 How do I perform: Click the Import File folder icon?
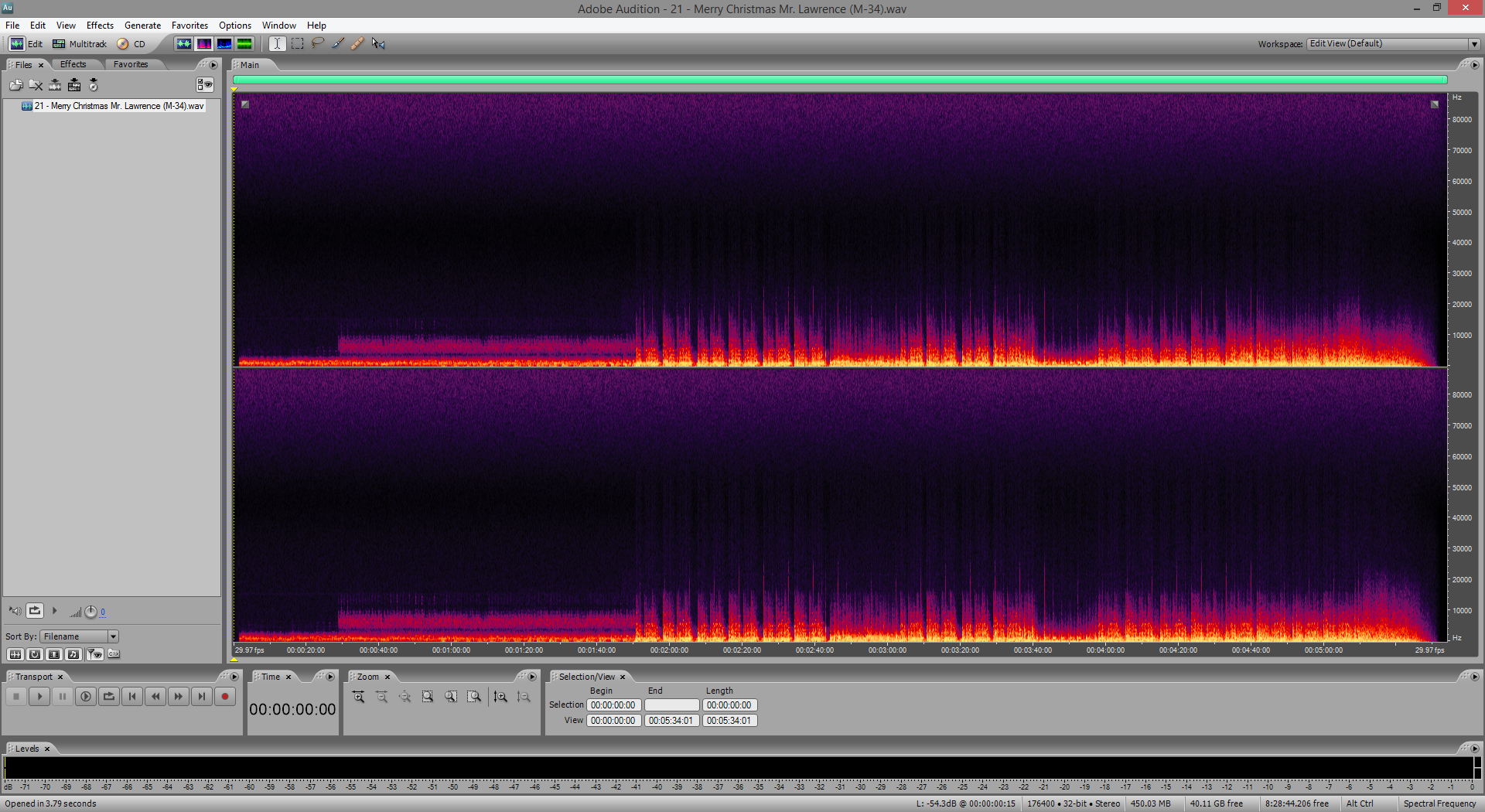click(x=15, y=85)
